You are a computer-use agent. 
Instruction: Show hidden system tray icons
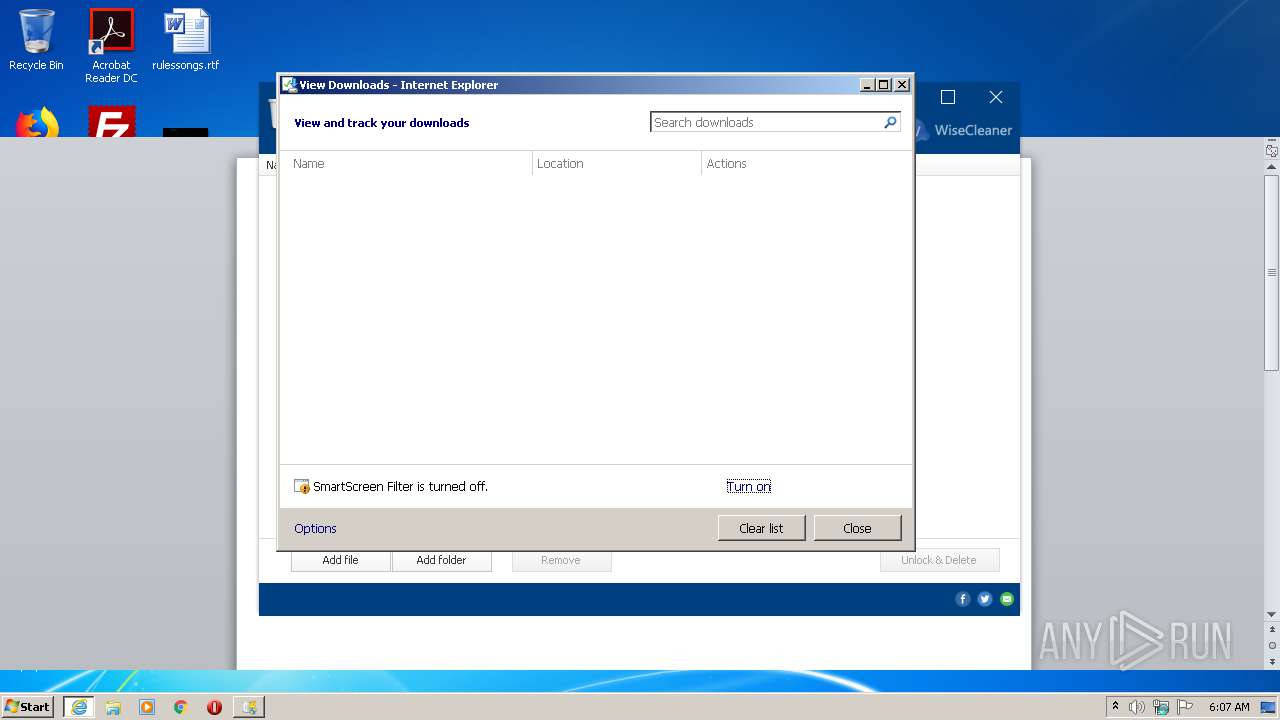1115,707
